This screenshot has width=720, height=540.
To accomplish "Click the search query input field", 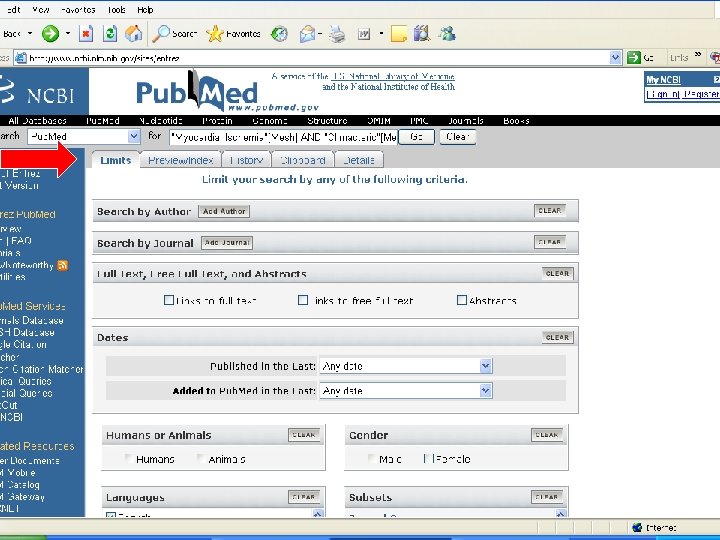I will pos(283,137).
